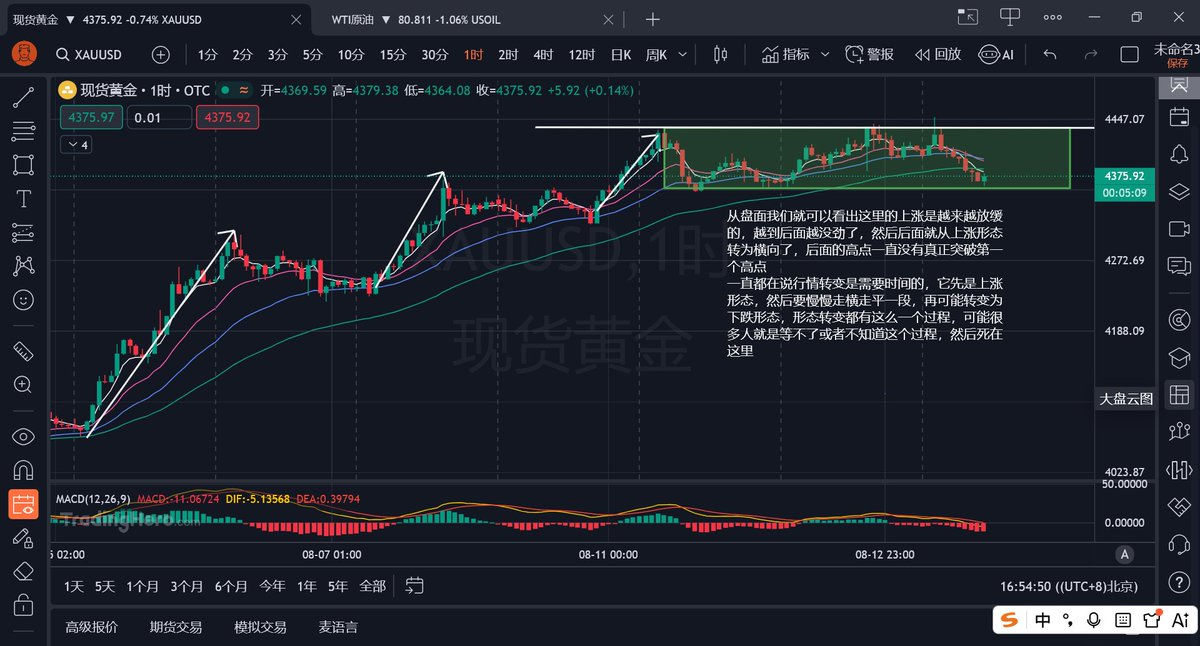This screenshot has width=1200, height=646.
Task: Open the candlestick chart type selector
Action: click(720, 55)
